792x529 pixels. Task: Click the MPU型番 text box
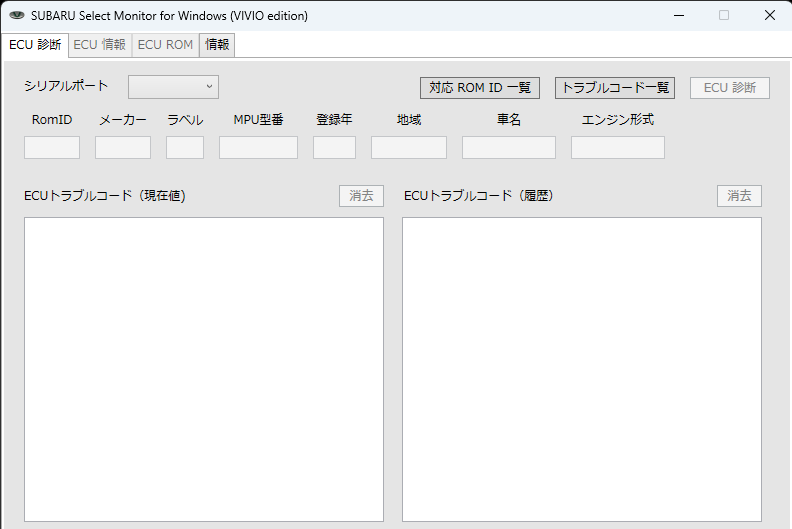tap(258, 148)
